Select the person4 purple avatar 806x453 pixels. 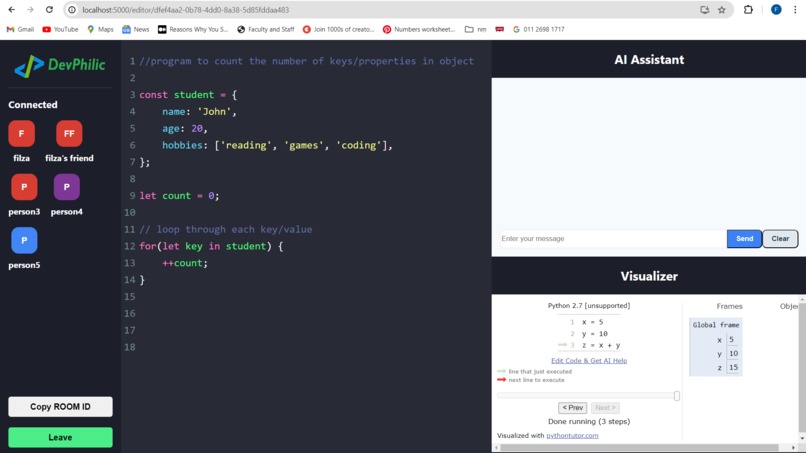[66, 187]
